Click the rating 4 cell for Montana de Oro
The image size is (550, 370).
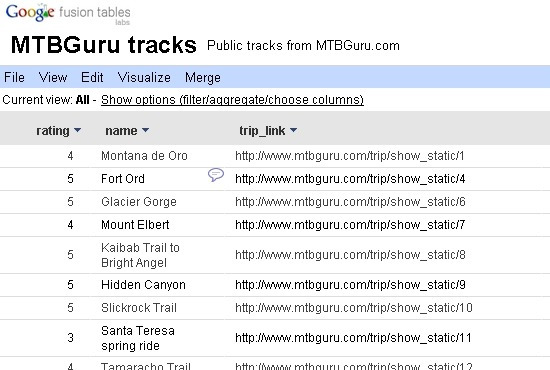[x=71, y=156]
